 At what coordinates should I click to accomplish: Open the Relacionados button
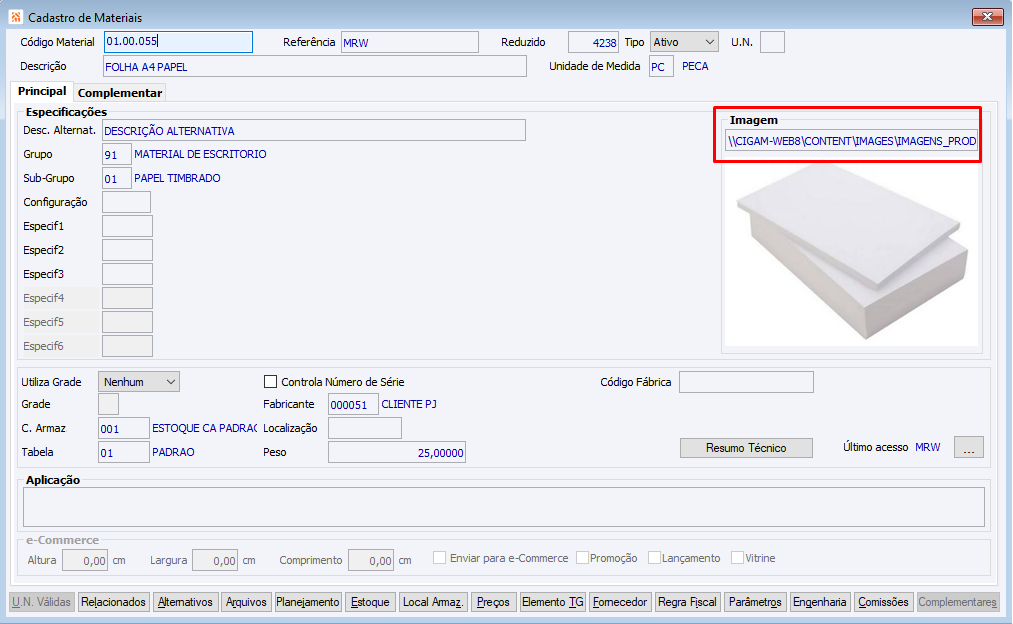click(x=113, y=602)
